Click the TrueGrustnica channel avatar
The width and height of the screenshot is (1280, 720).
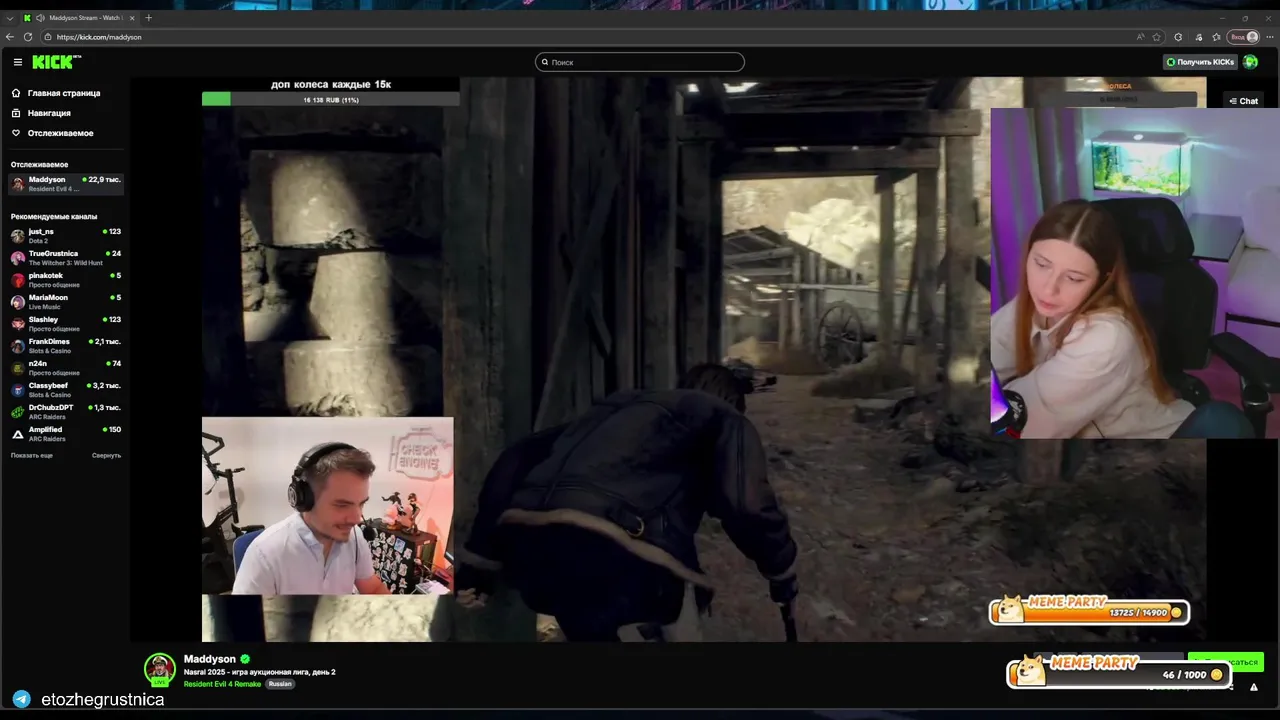(x=18, y=258)
